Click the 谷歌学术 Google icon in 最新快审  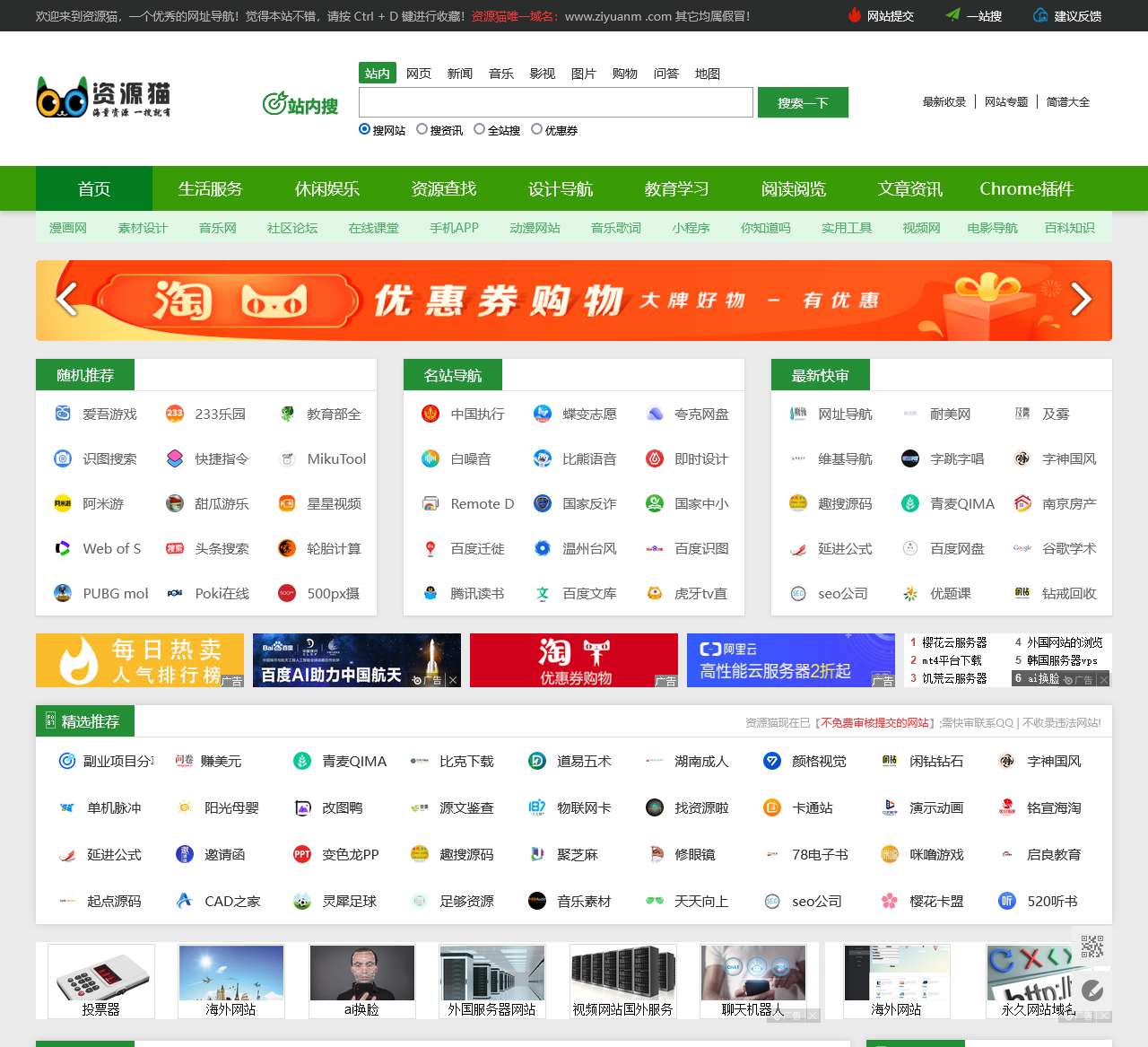pos(1022,548)
